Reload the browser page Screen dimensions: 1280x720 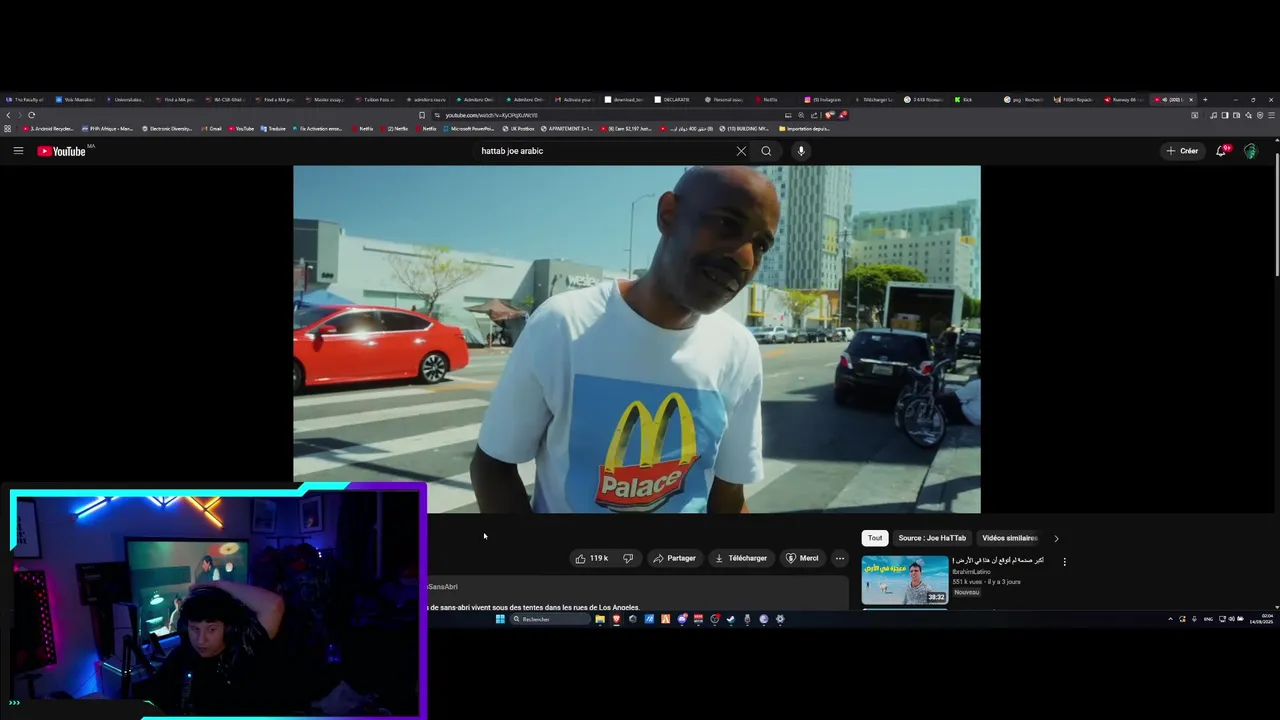31,115
